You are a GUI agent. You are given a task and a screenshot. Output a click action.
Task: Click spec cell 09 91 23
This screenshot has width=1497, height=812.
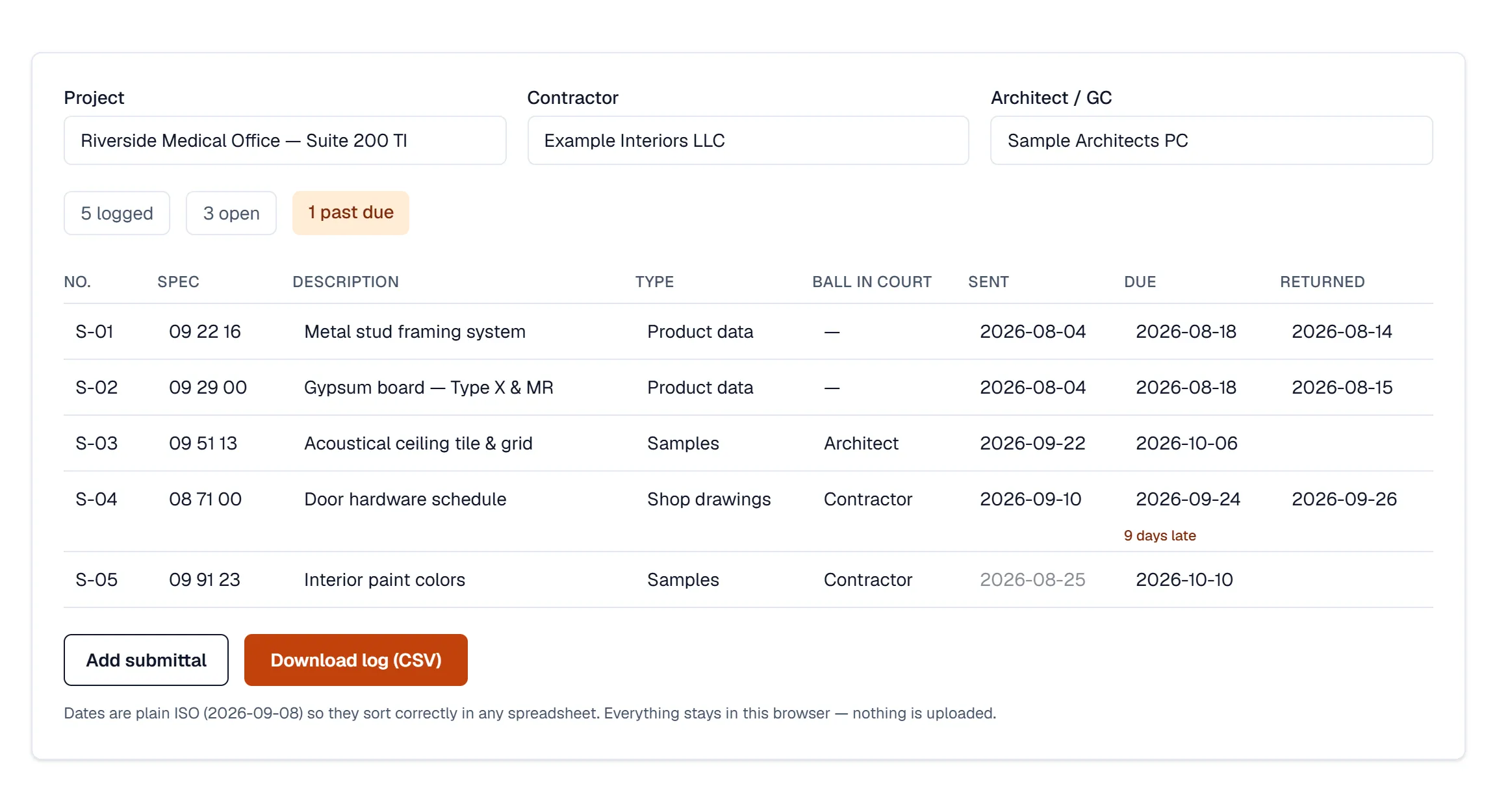[x=205, y=579]
